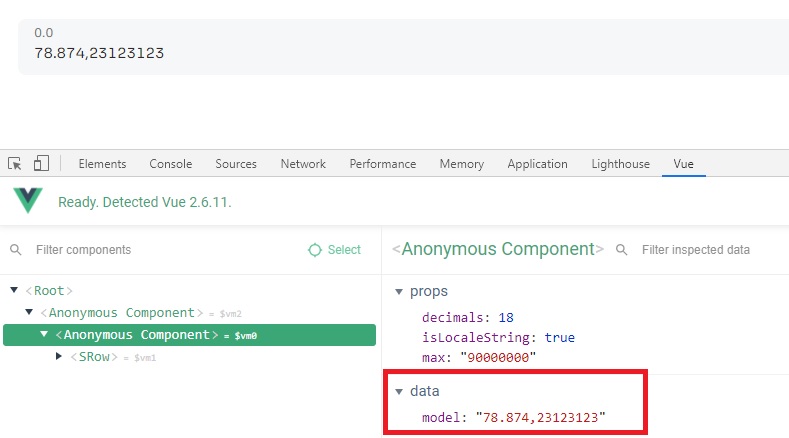Image resolution: width=789 pixels, height=438 pixels.
Task: Expand the SRow node arrow
Action: tap(59, 356)
